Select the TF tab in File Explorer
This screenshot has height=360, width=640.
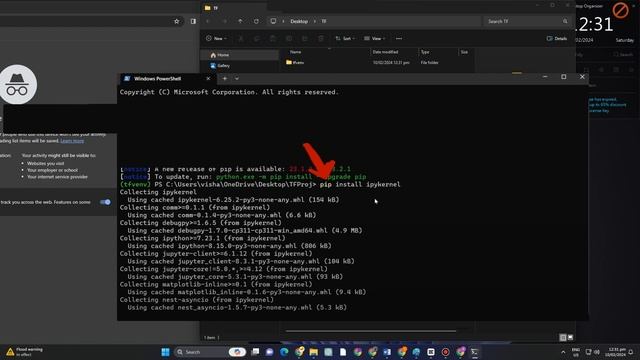234,7
